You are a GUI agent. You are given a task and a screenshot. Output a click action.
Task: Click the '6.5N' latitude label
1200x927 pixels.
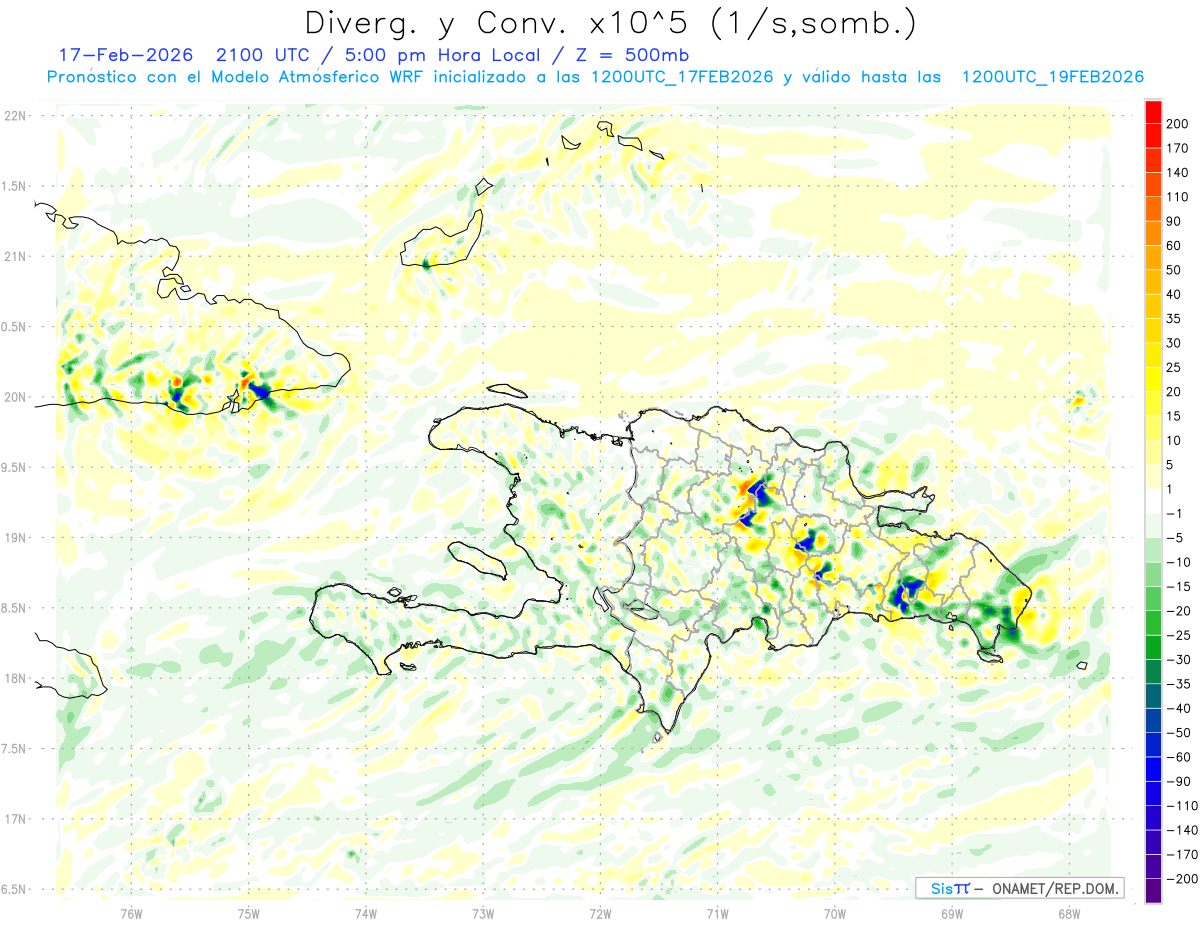click(x=15, y=889)
